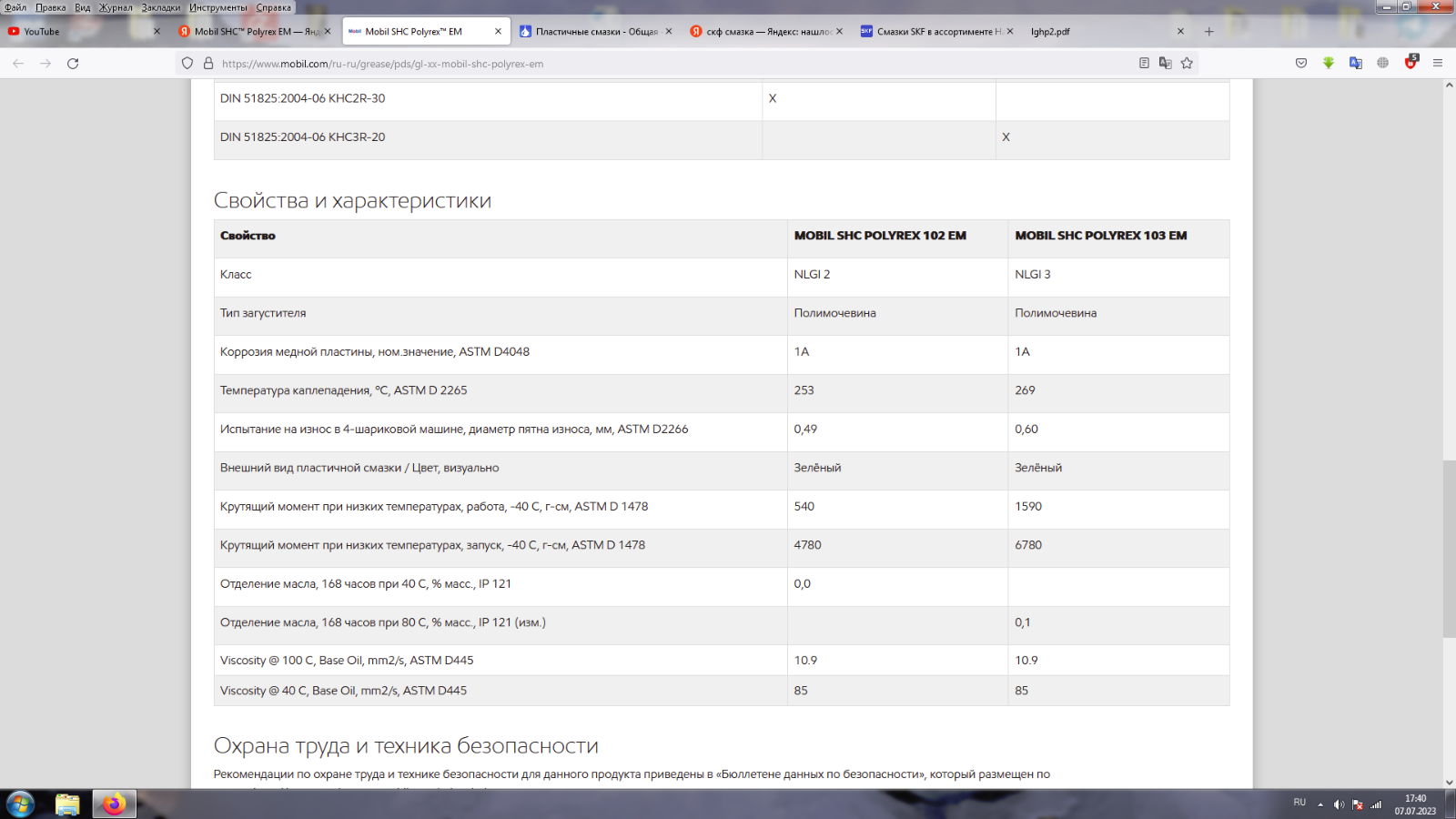The height and width of the screenshot is (819, 1456).
Task: Open the Windows Start button
Action: [20, 804]
